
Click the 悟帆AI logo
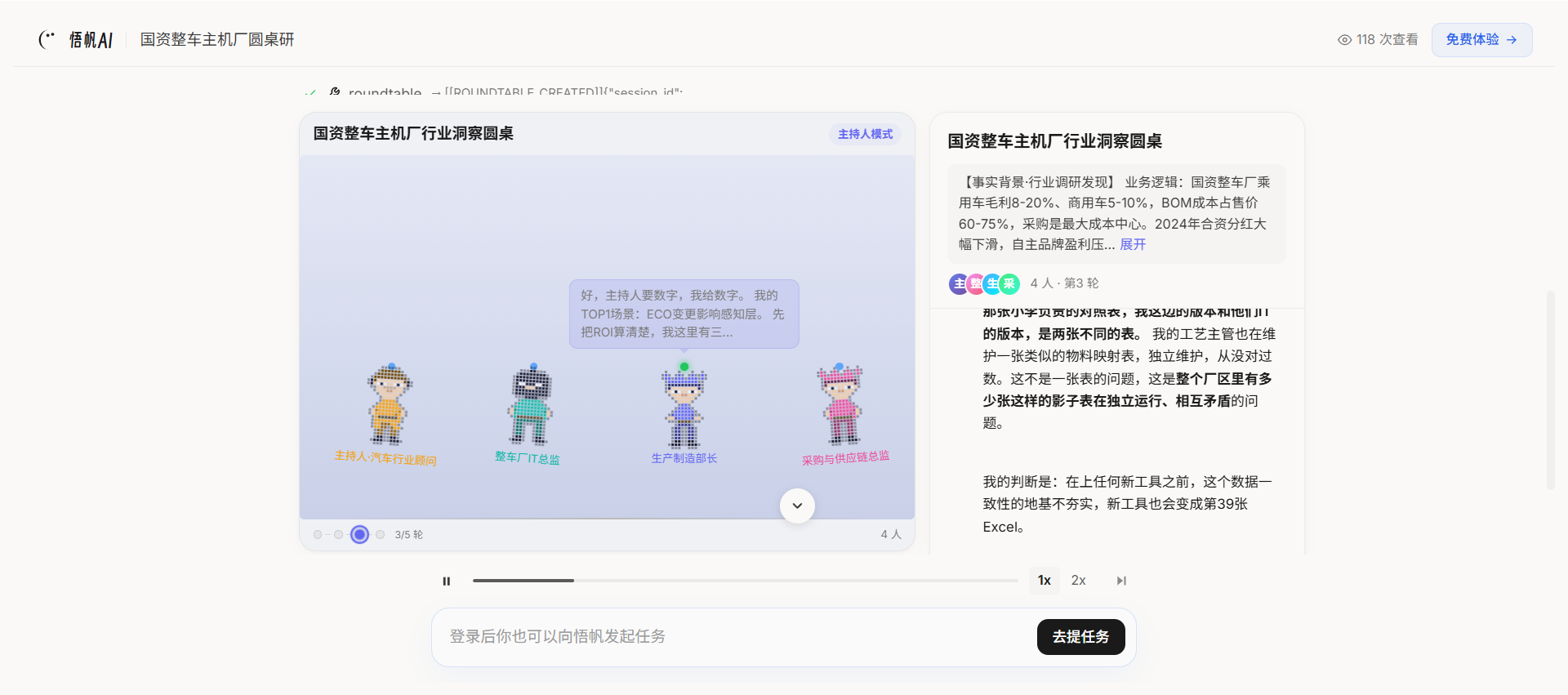pyautogui.click(x=75, y=39)
